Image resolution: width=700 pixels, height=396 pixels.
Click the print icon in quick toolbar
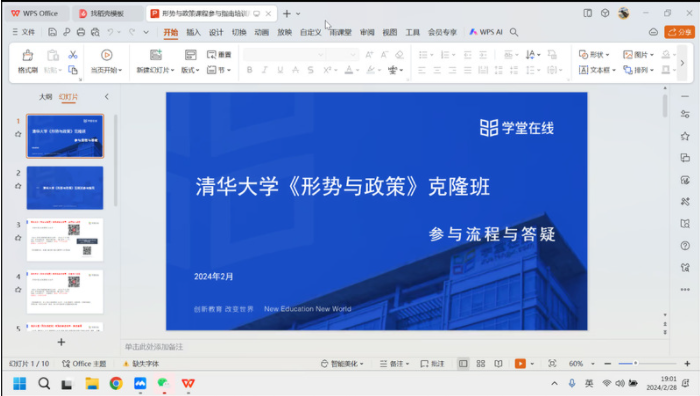click(x=81, y=32)
